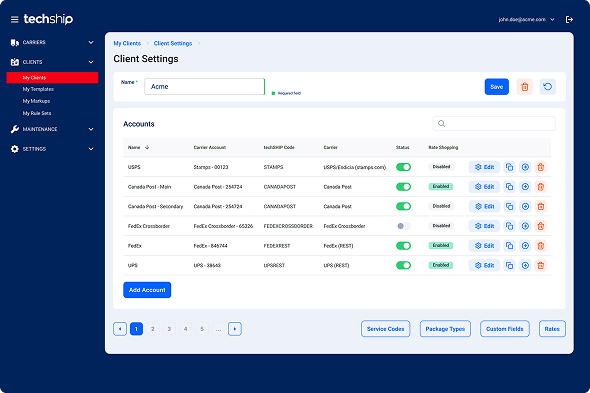Click the circular plus icon in USPS row
The width and height of the screenshot is (590, 393).
[x=525, y=167]
